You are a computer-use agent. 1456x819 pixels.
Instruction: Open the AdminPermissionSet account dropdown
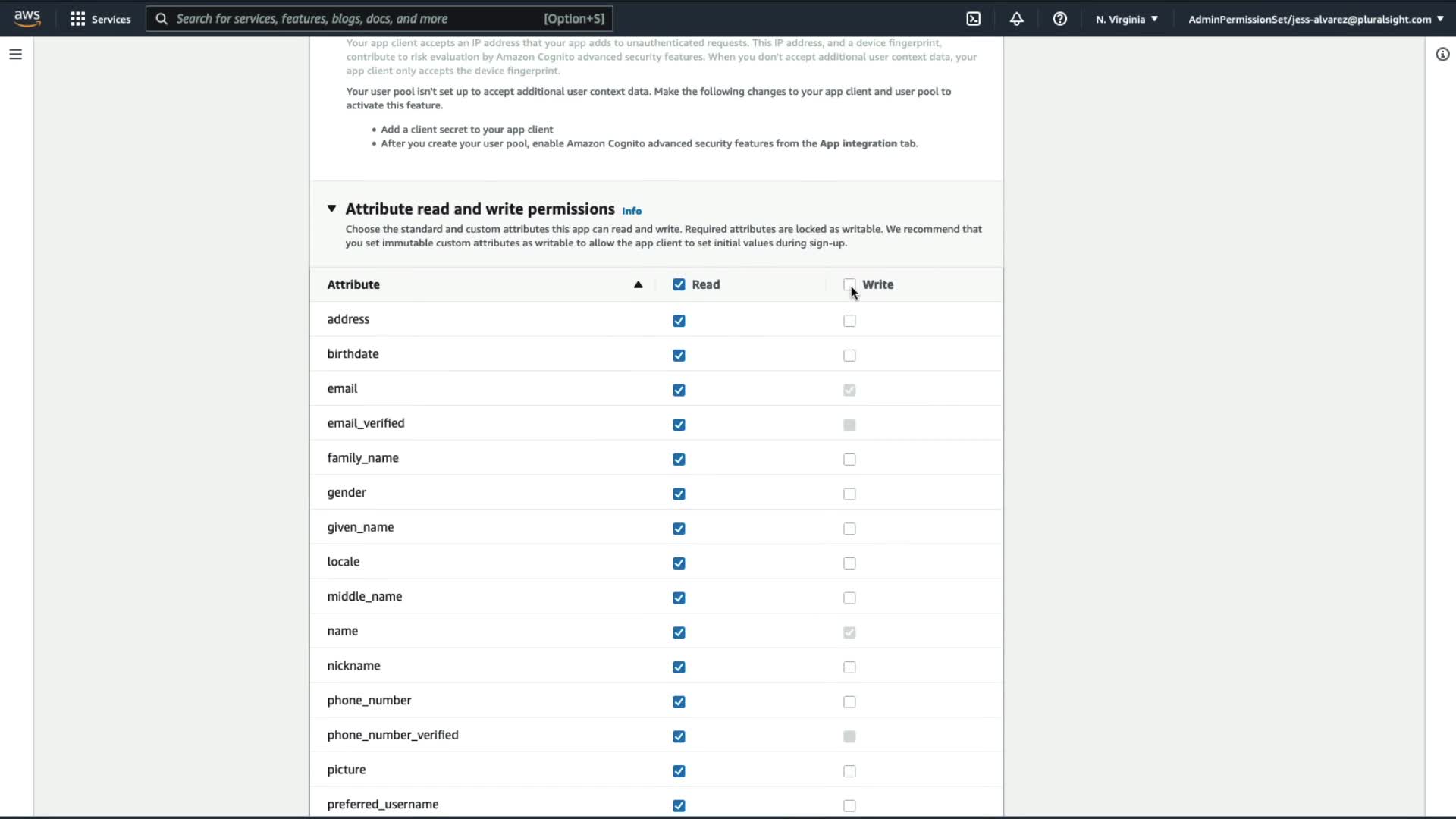pyautogui.click(x=1315, y=19)
